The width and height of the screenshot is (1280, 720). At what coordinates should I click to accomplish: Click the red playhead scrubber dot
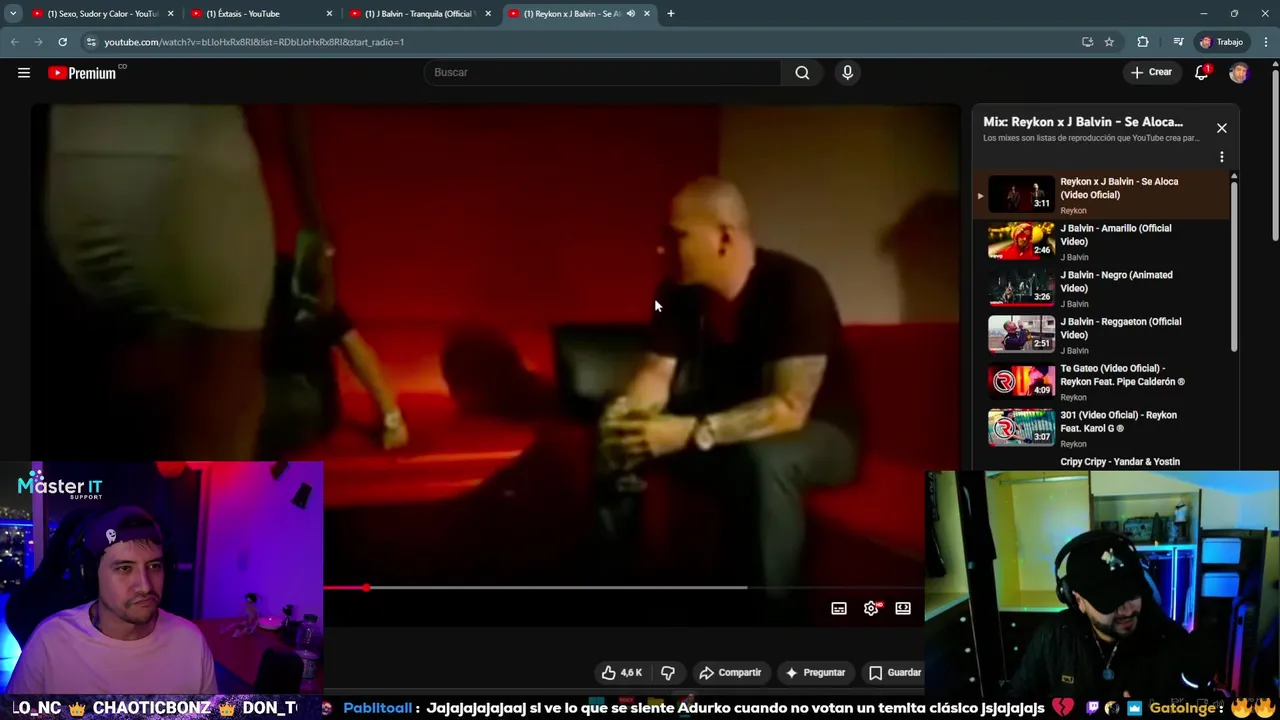(x=366, y=588)
